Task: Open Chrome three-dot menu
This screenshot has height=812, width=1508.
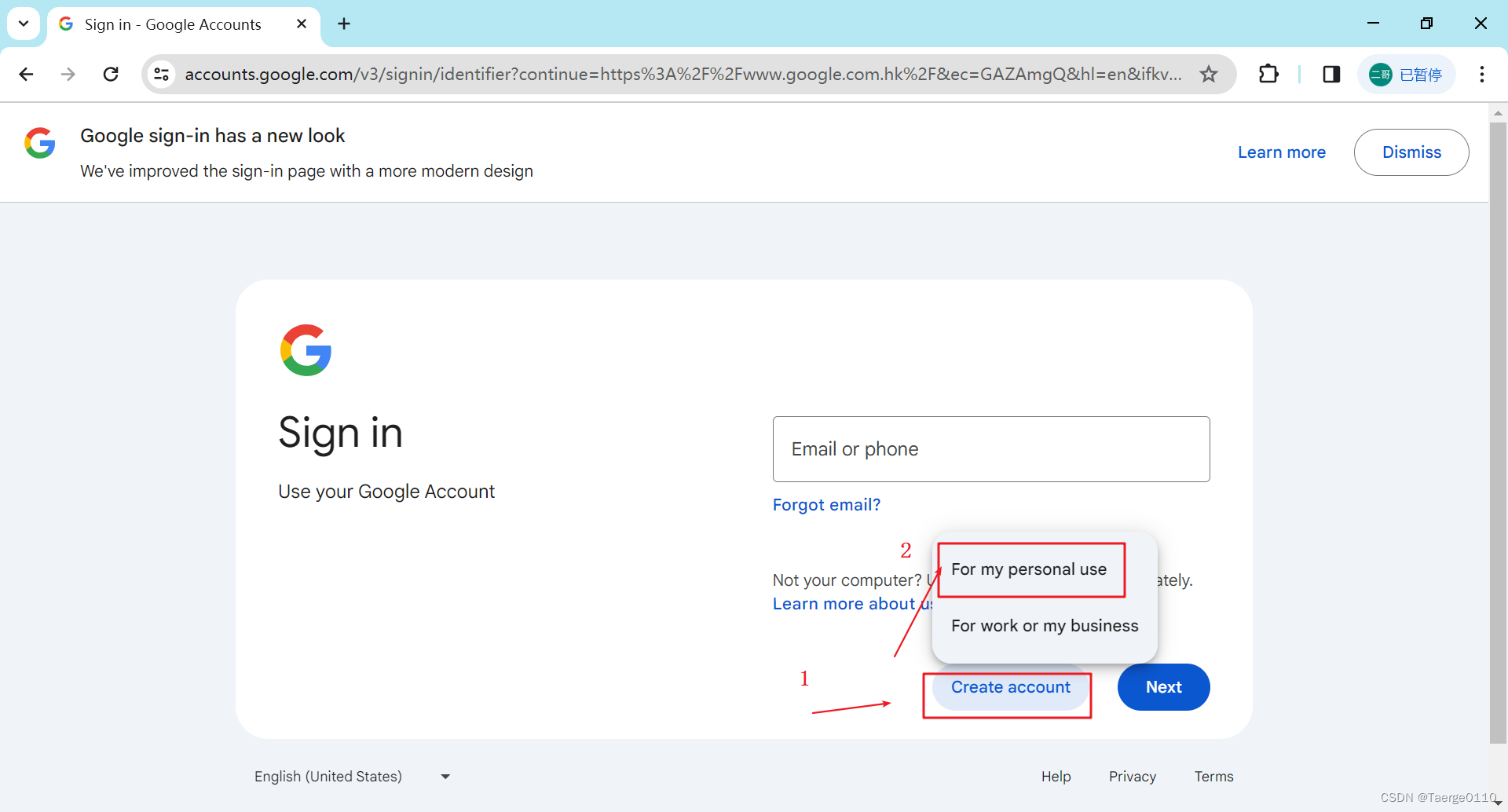Action: tap(1482, 74)
